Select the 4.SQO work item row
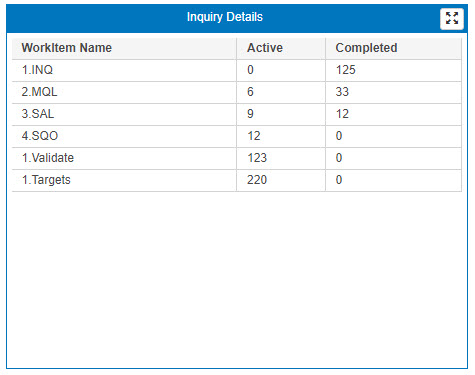 [x=237, y=136]
